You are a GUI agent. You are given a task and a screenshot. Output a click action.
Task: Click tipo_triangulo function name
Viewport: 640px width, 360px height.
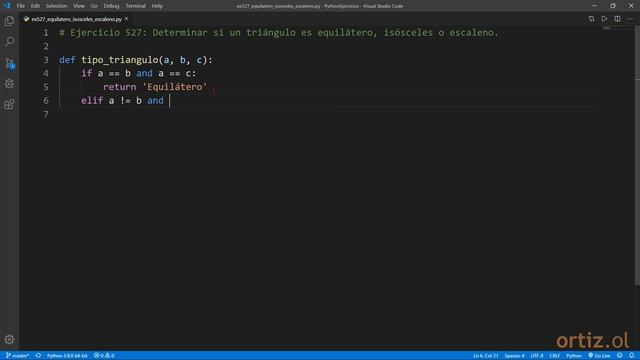(x=120, y=60)
